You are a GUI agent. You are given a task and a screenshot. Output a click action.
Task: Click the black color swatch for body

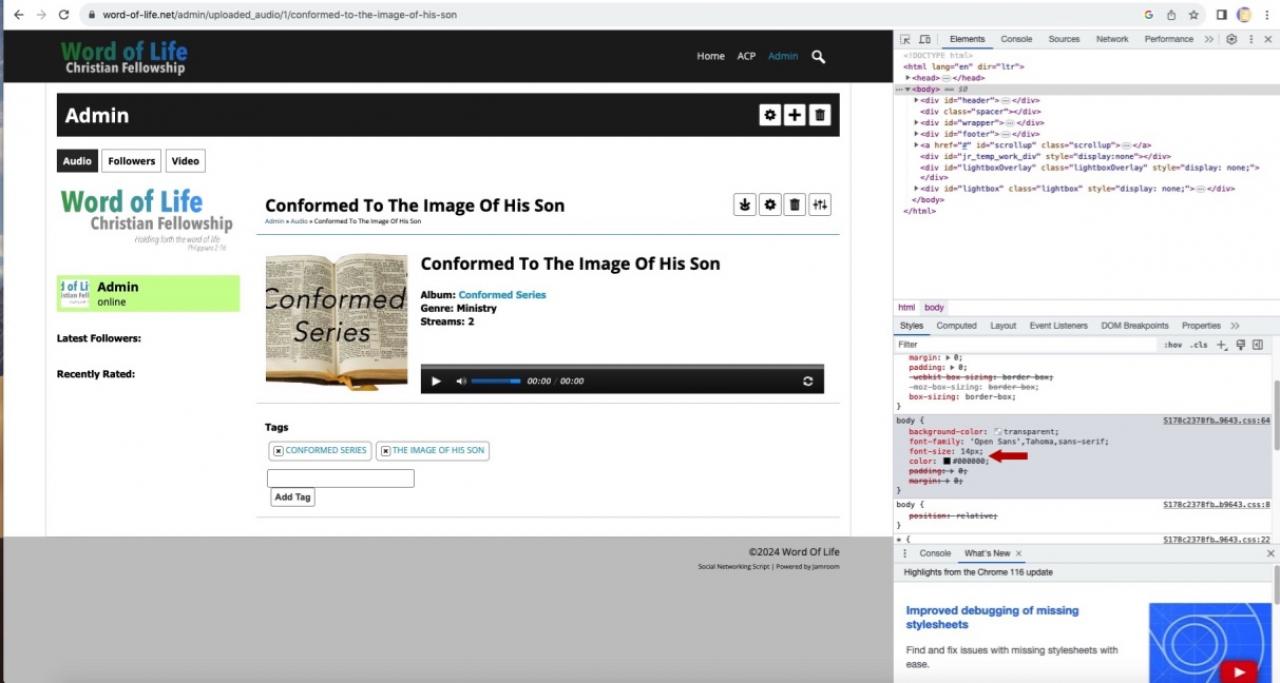(x=933, y=461)
